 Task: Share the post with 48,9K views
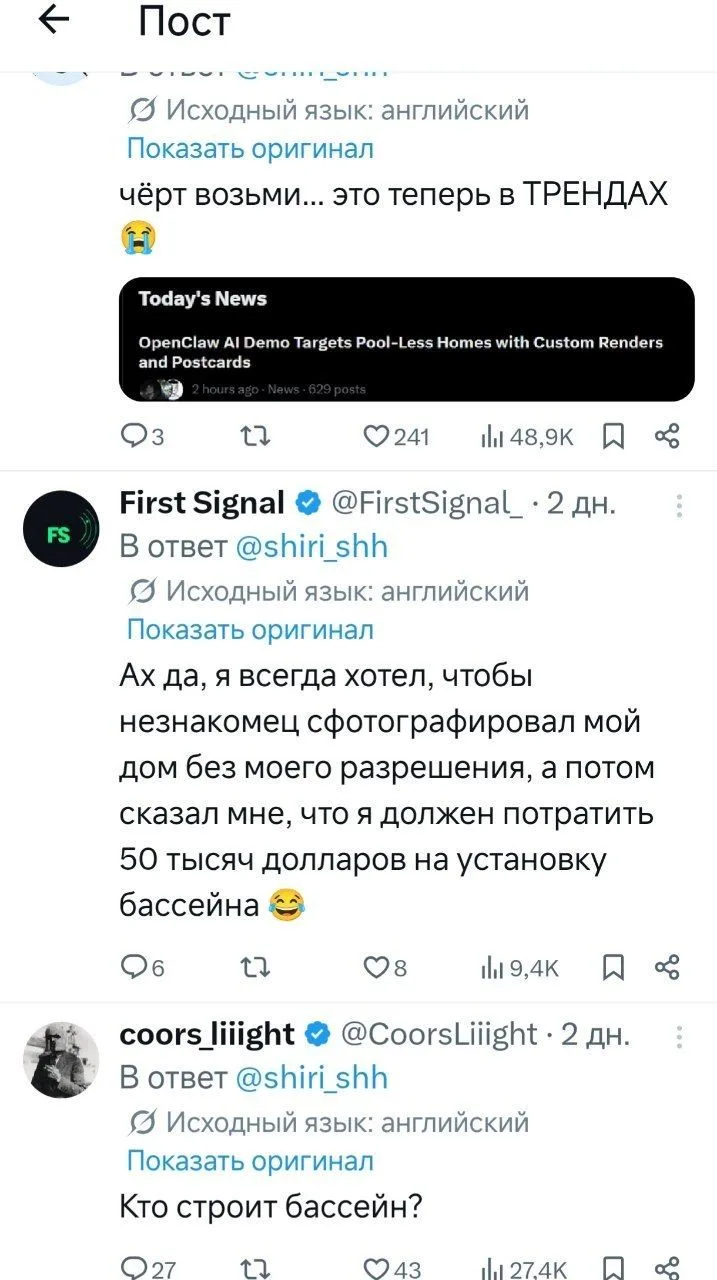click(x=666, y=436)
